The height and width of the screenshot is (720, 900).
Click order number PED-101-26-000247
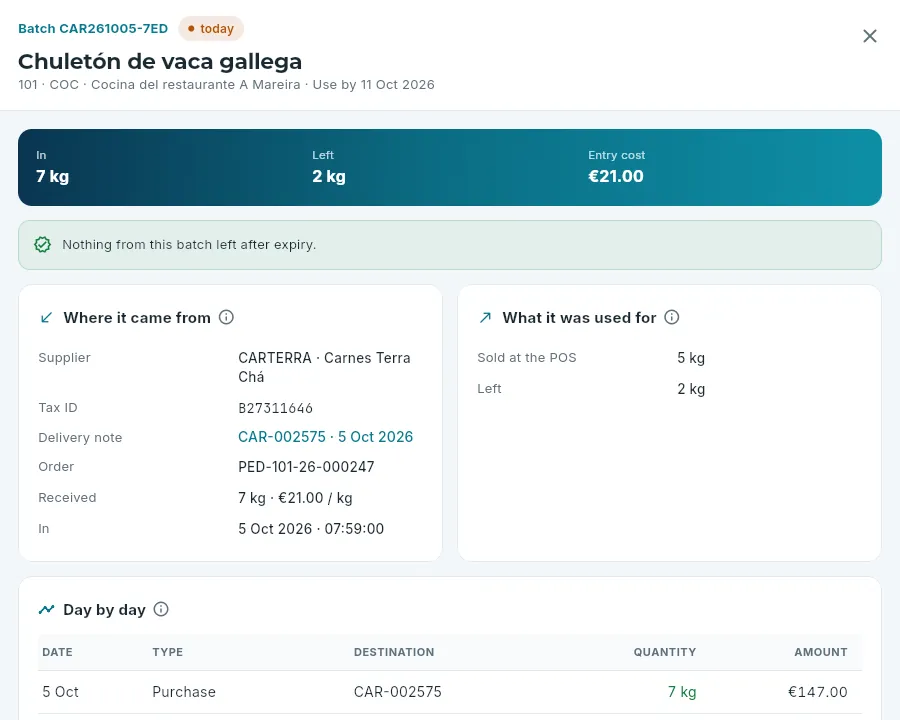tap(307, 467)
